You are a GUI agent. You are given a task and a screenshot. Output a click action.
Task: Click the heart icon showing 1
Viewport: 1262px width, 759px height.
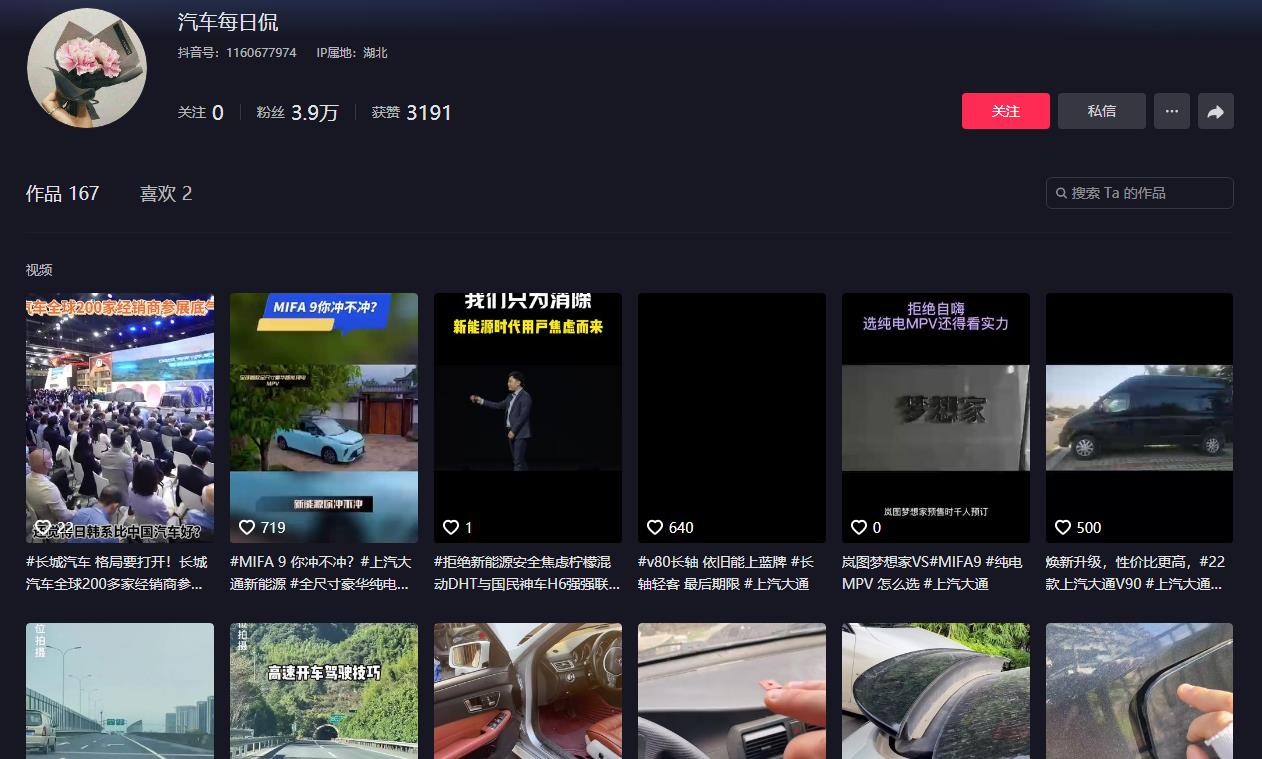tap(451, 527)
